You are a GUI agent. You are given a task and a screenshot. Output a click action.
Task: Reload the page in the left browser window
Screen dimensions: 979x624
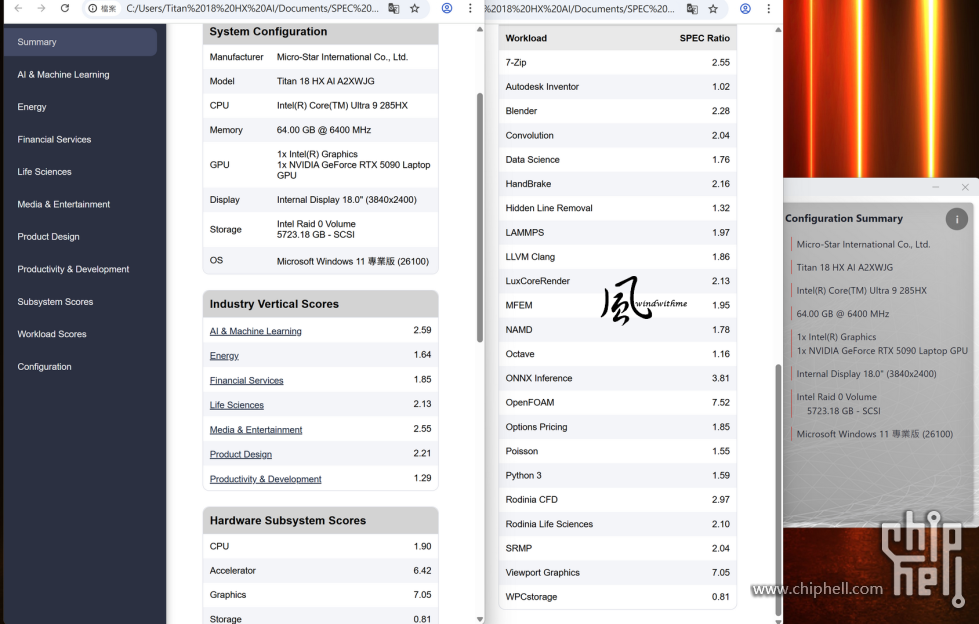pos(65,9)
